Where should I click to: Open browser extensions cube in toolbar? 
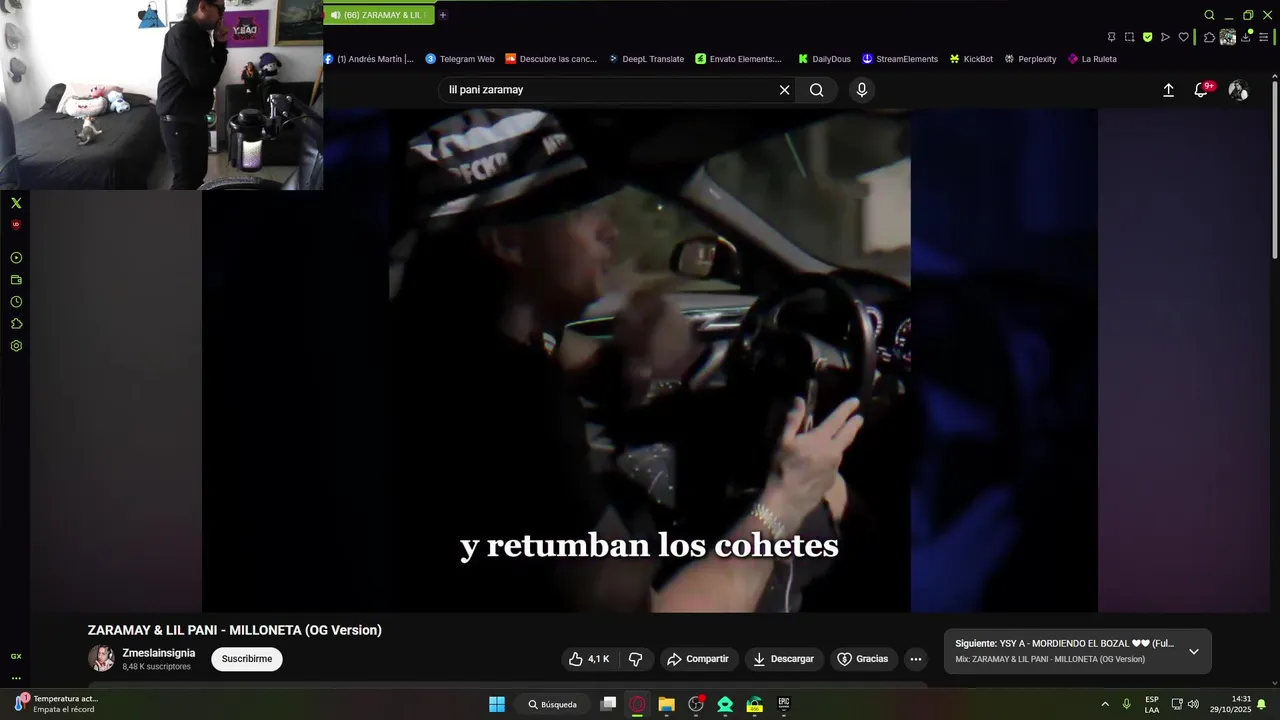click(x=1209, y=37)
